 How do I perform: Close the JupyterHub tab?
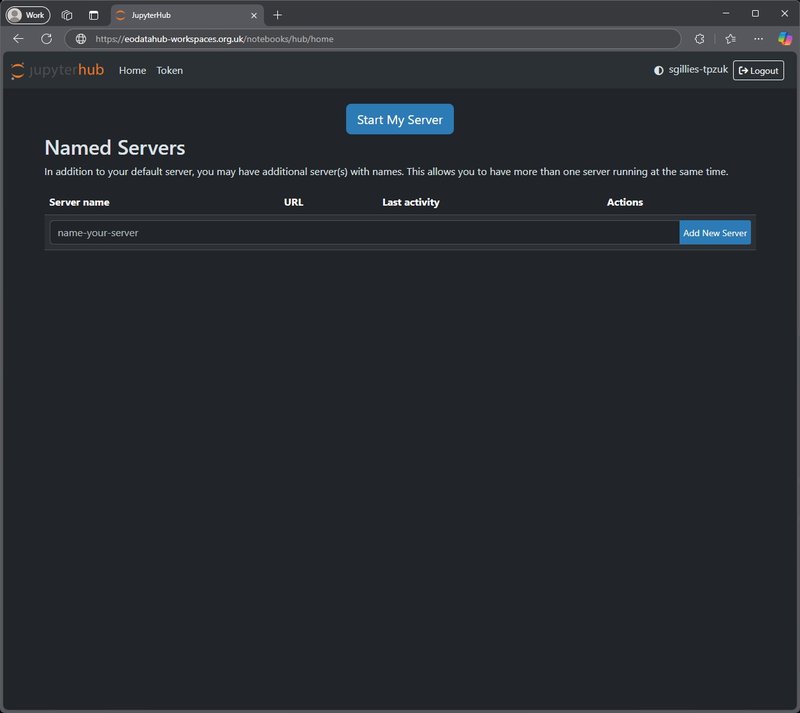click(254, 15)
